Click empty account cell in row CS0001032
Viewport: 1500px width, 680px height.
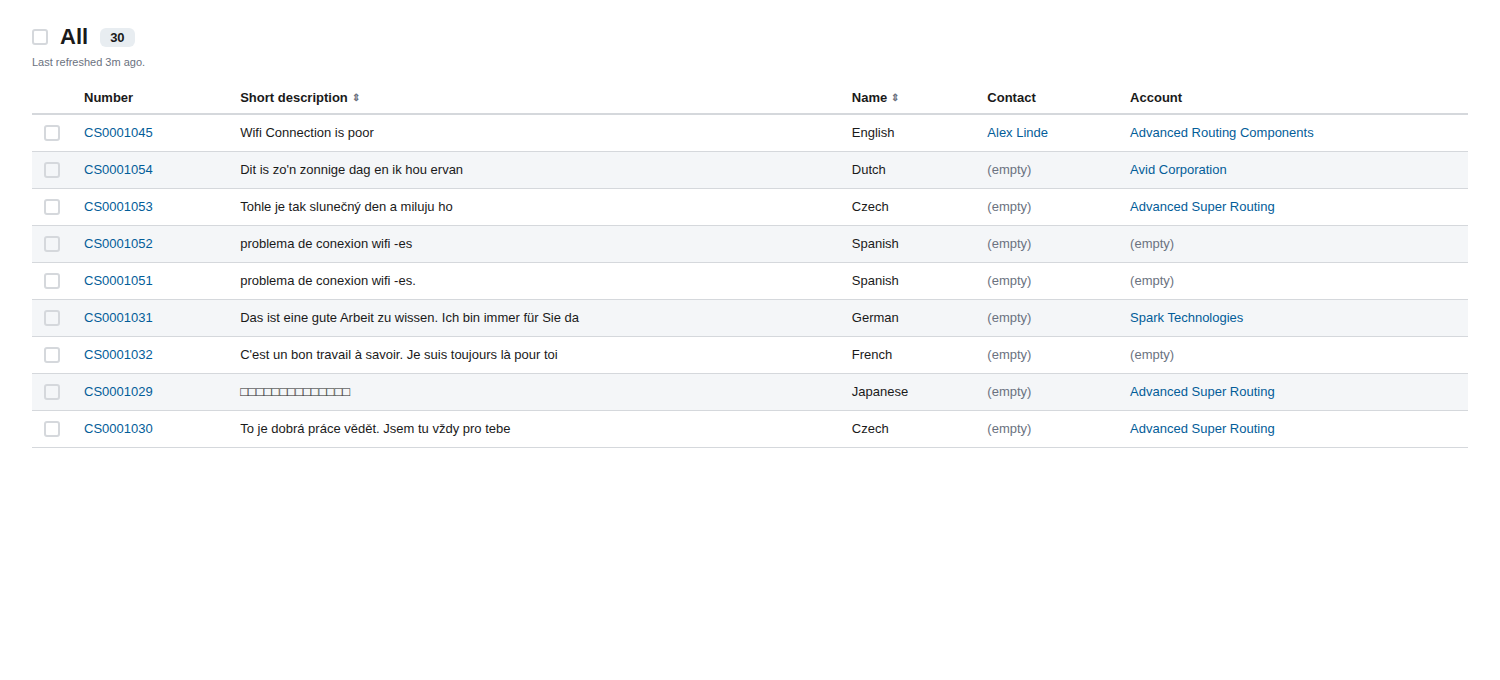(x=1152, y=355)
